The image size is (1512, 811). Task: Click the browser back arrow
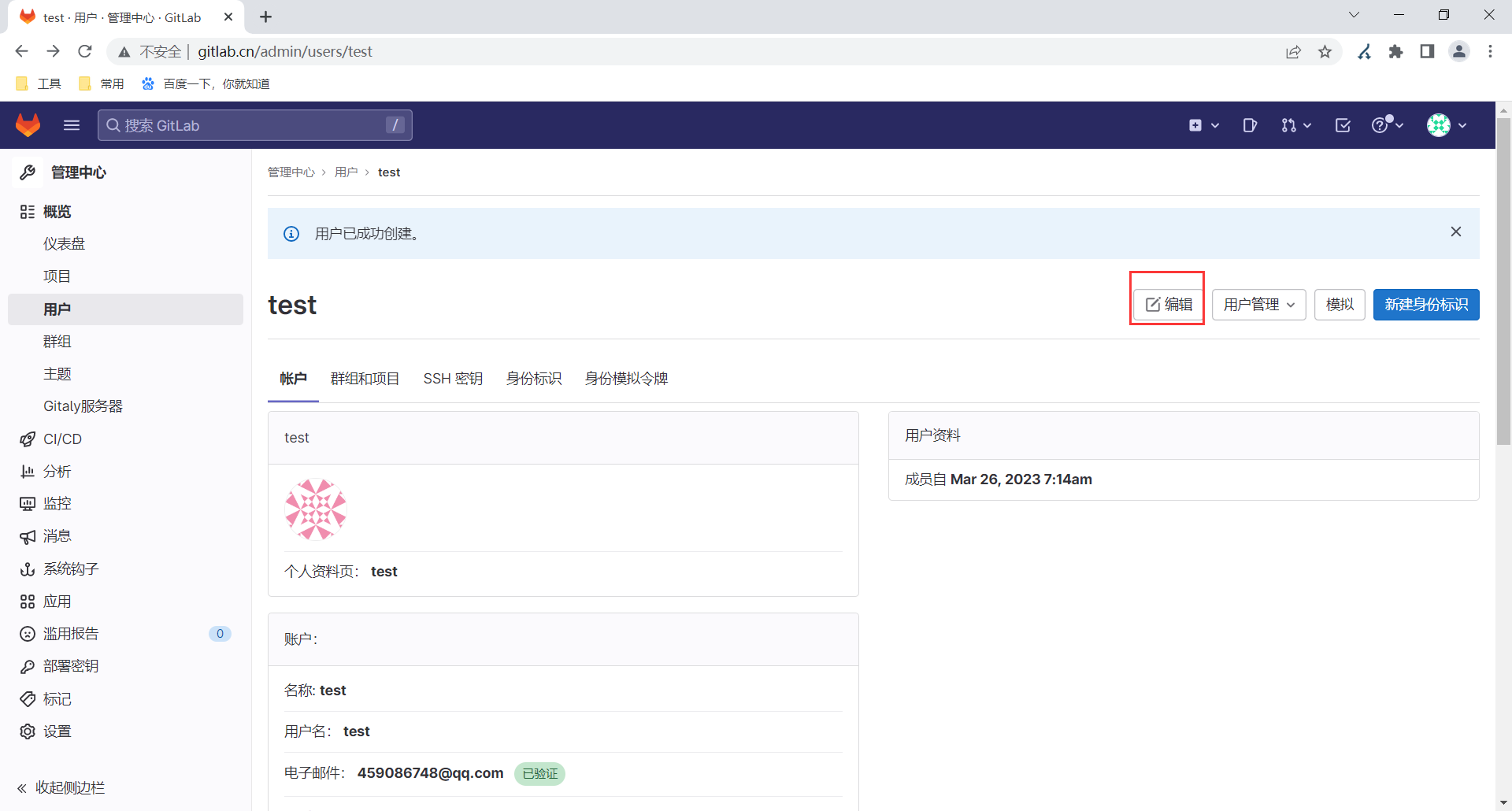21,51
